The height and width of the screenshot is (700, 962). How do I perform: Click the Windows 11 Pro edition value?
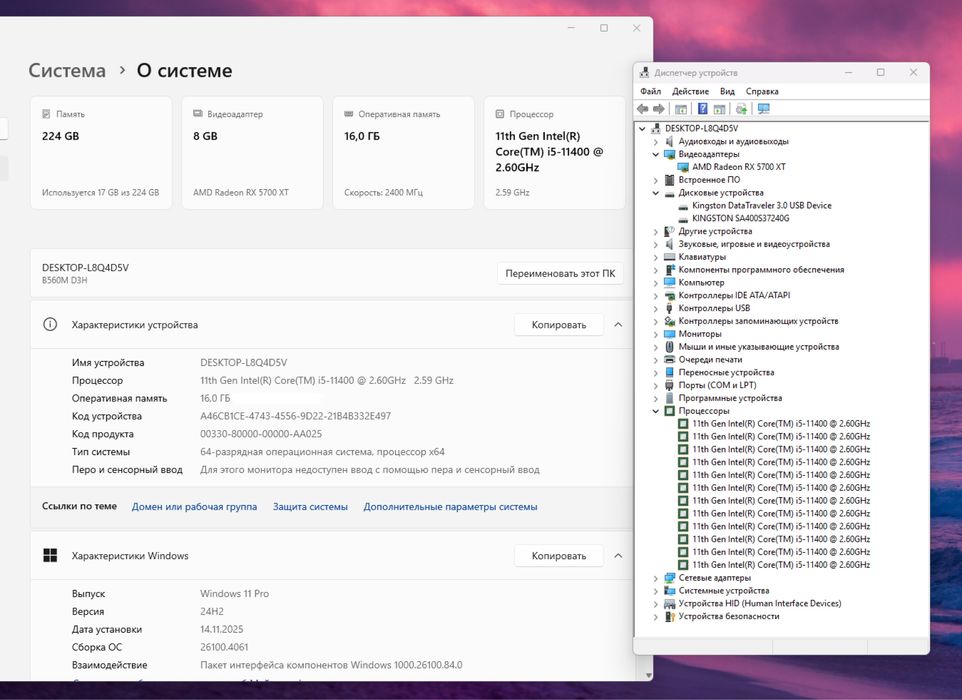pyautogui.click(x=234, y=594)
